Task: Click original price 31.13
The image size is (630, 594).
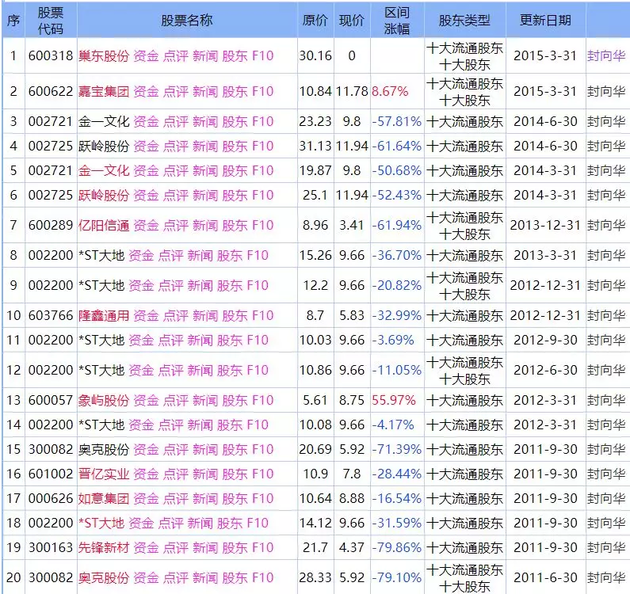Action: [315, 146]
